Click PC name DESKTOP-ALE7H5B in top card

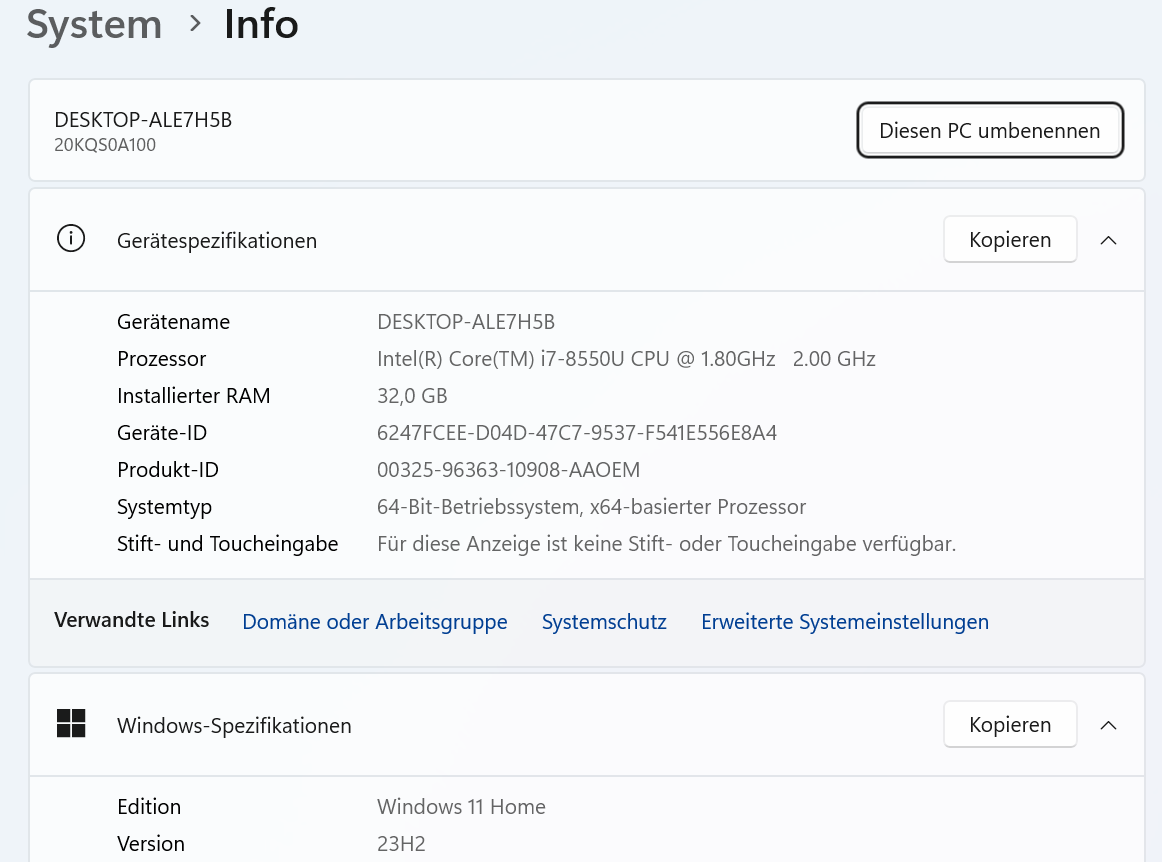[x=143, y=119]
